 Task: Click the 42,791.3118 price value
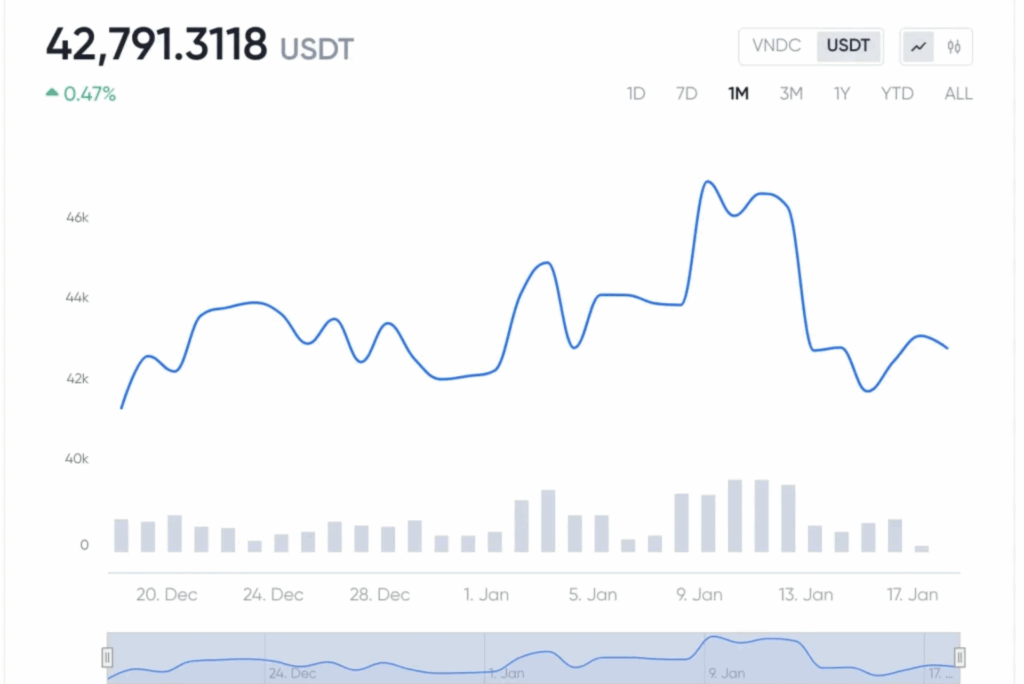click(x=157, y=45)
